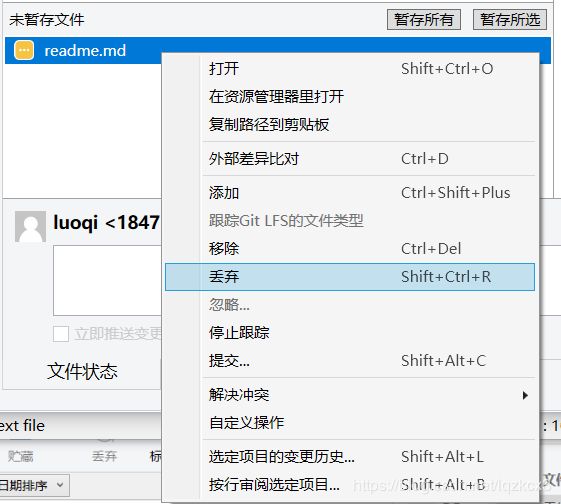
Task: Toggle the 立即推送变更 checkbox
Action: tap(61, 334)
